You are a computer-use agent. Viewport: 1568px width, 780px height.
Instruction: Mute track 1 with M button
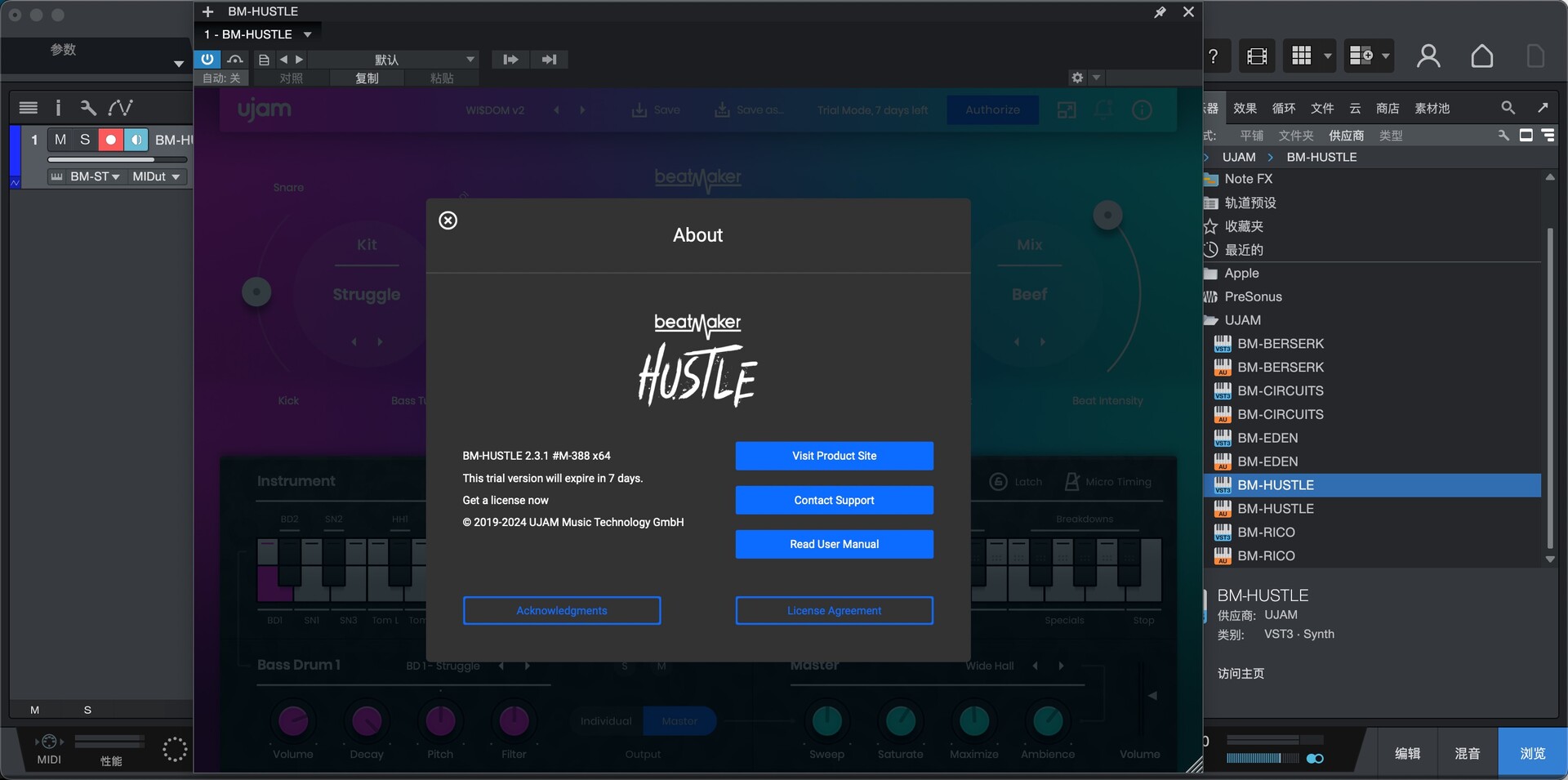coord(60,140)
